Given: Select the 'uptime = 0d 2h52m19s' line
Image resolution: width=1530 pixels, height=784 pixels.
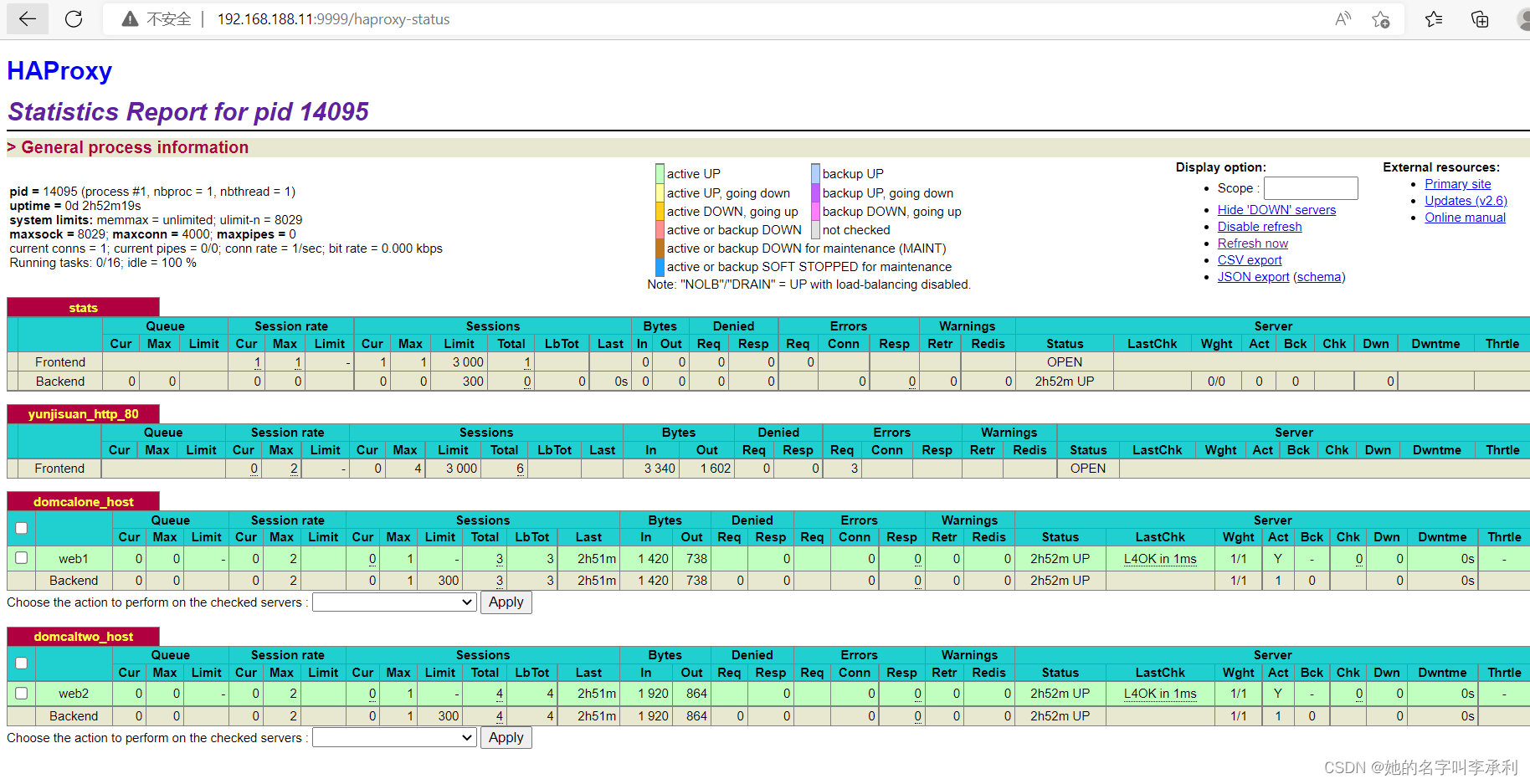Looking at the screenshot, I should pyautogui.click(x=75, y=206).
